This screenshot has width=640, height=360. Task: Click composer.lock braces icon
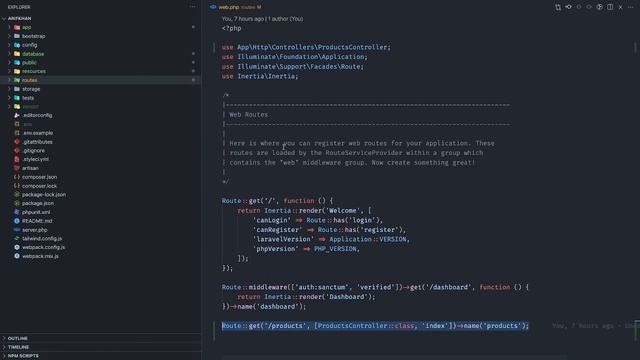[17, 186]
